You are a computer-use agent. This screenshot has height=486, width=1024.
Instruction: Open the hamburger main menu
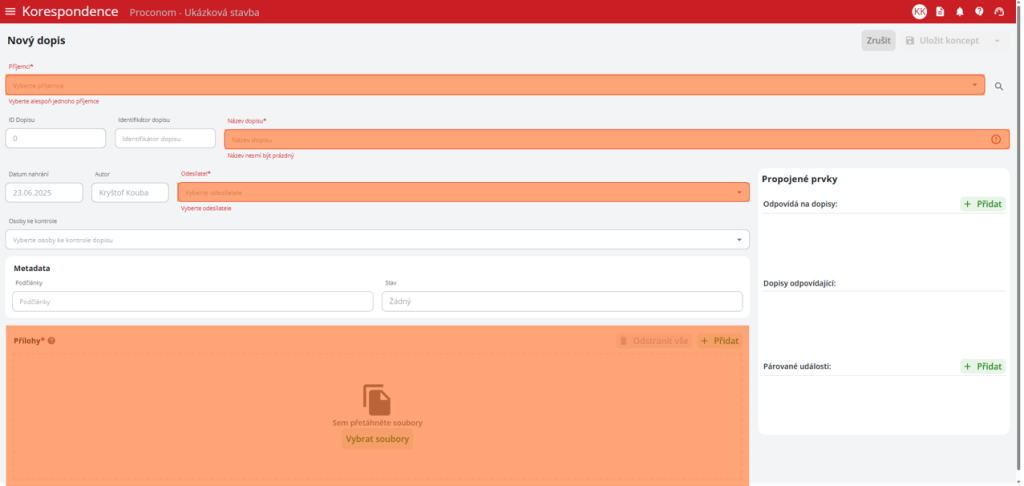click(11, 11)
